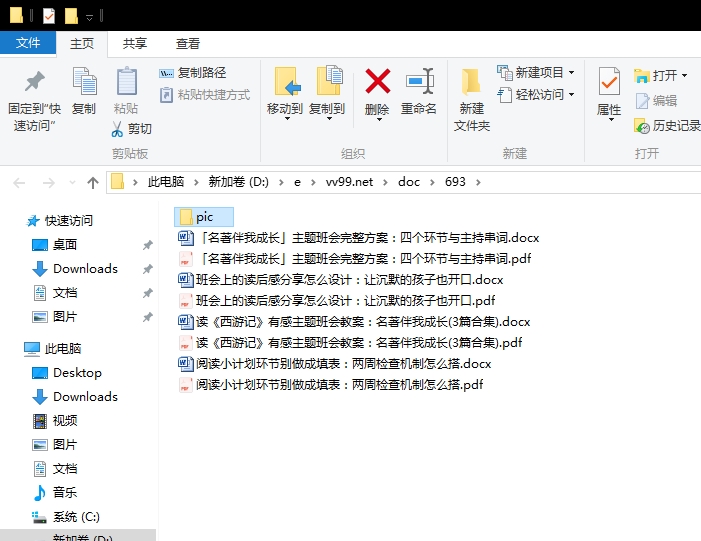
Task: Select Cut with scissors icon
Action: (x=131, y=129)
